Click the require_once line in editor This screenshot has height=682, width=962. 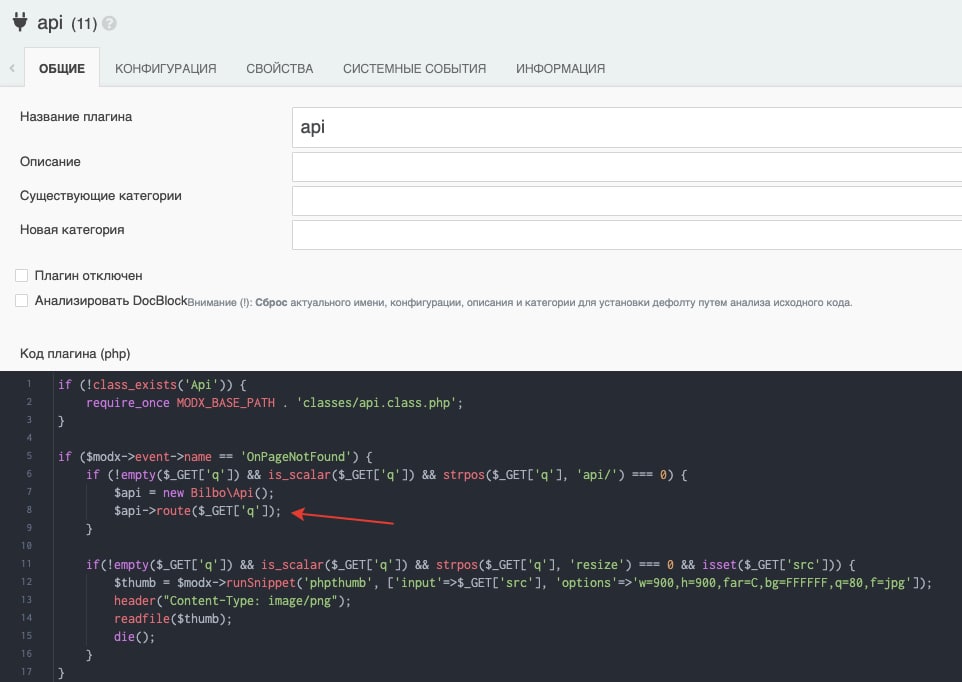(x=274, y=402)
